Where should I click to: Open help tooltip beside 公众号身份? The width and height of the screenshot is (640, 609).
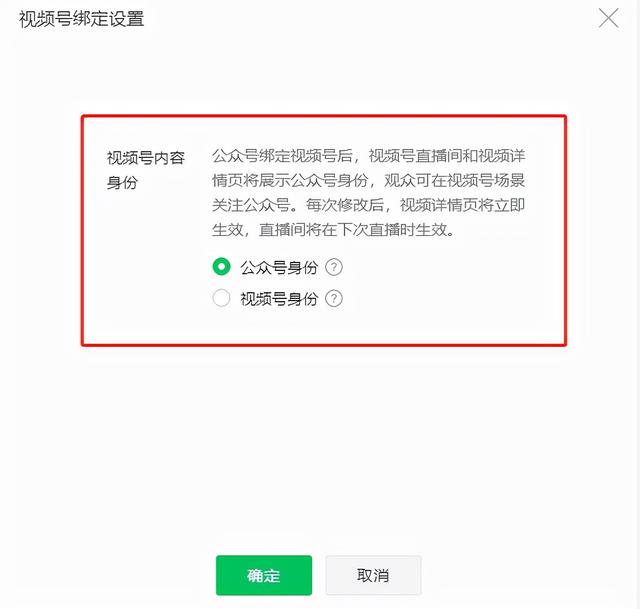click(334, 267)
